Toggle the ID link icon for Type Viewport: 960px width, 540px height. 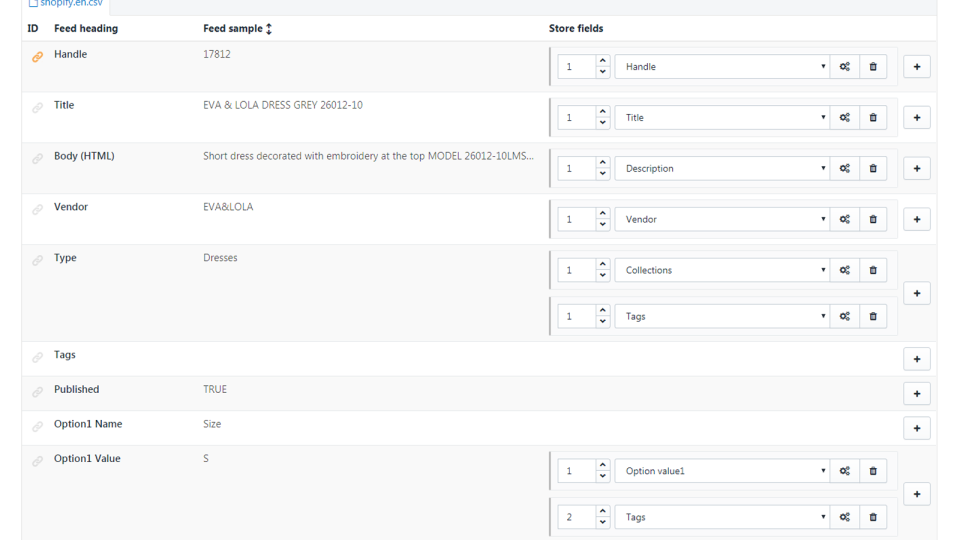coord(37,260)
